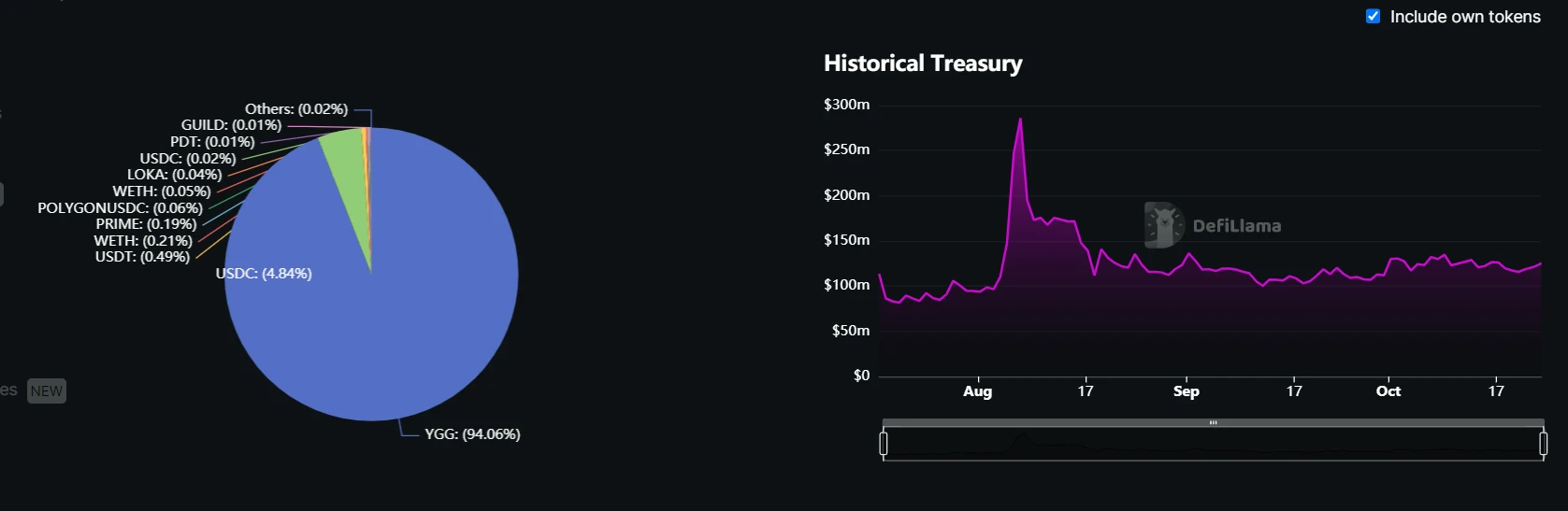Click the NEW badge at the left edge
The height and width of the screenshot is (511, 1568).
[x=47, y=391]
